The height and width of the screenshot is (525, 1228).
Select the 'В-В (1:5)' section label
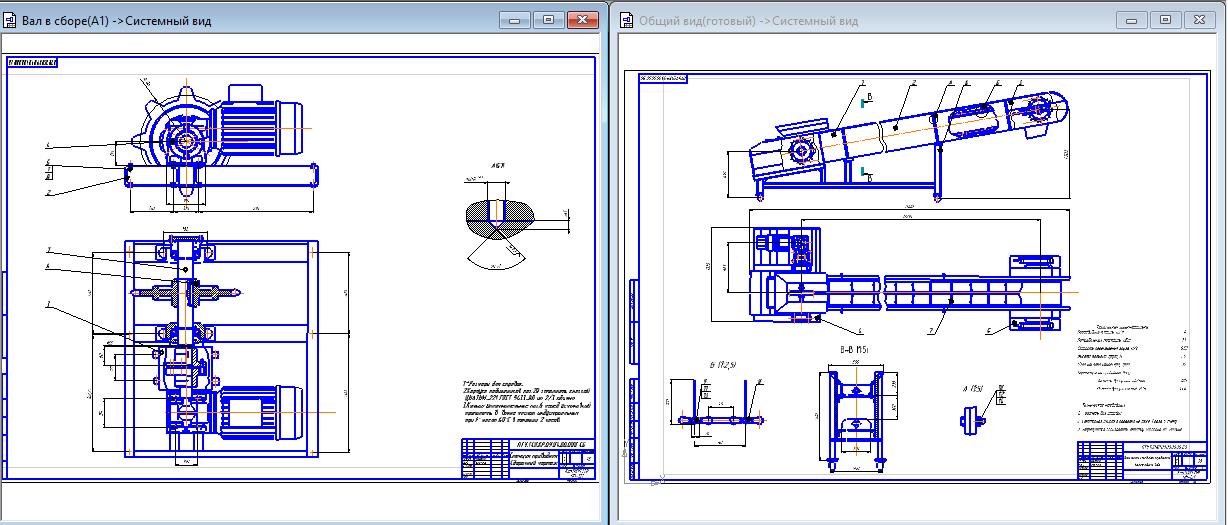(853, 352)
